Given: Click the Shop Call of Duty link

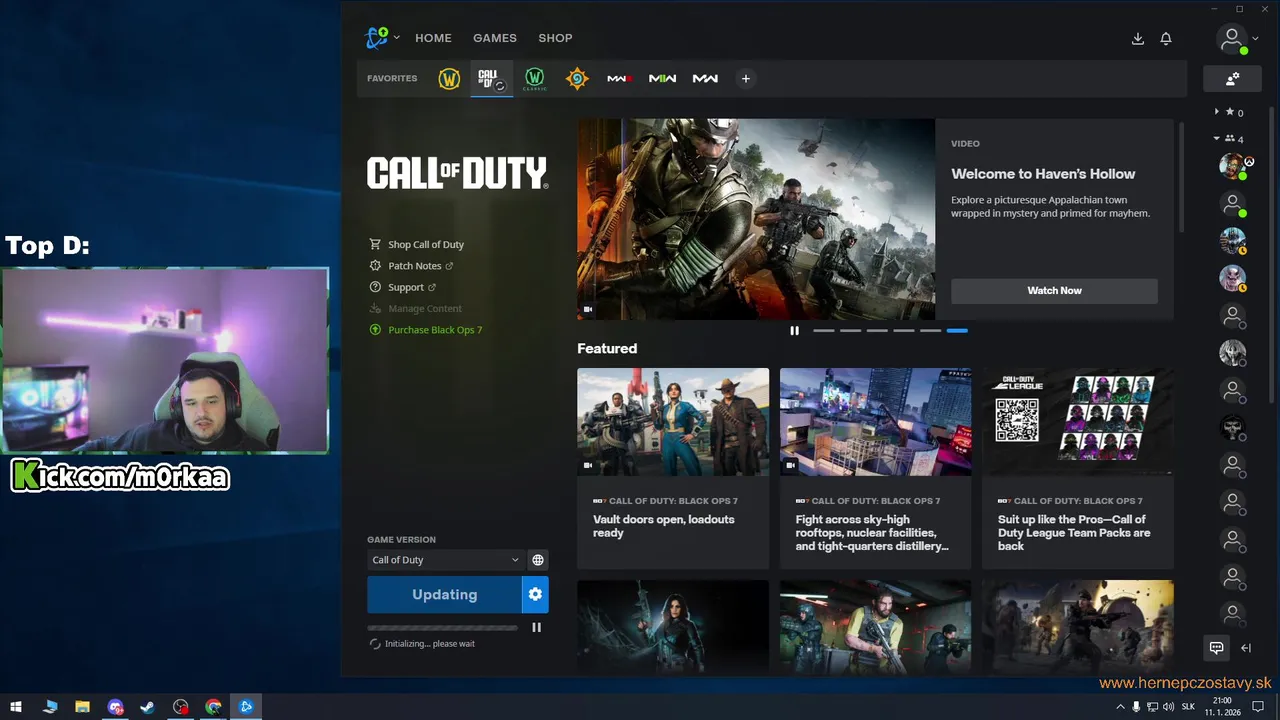Looking at the screenshot, I should (x=417, y=245).
